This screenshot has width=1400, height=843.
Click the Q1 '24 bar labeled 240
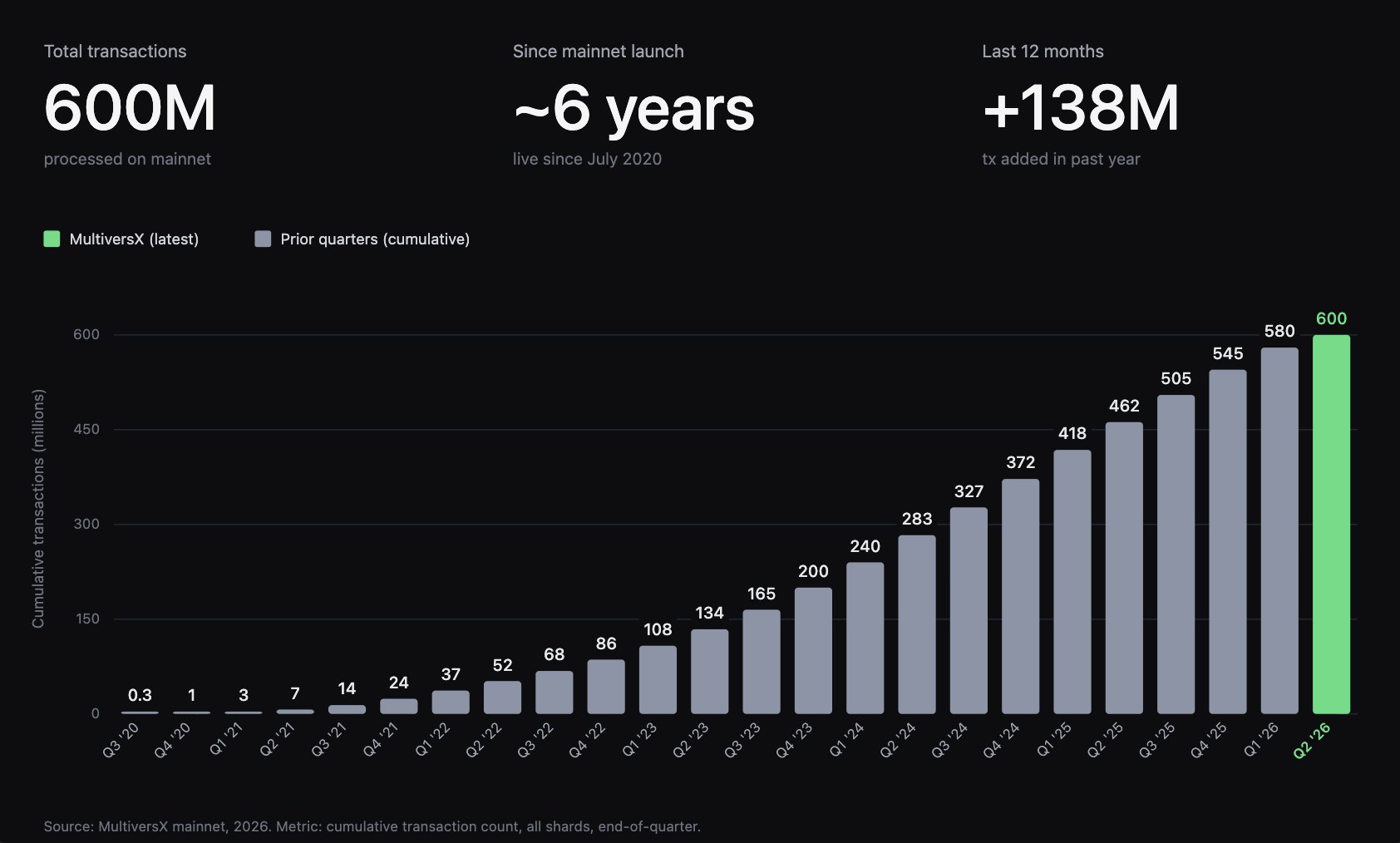[x=865, y=638]
